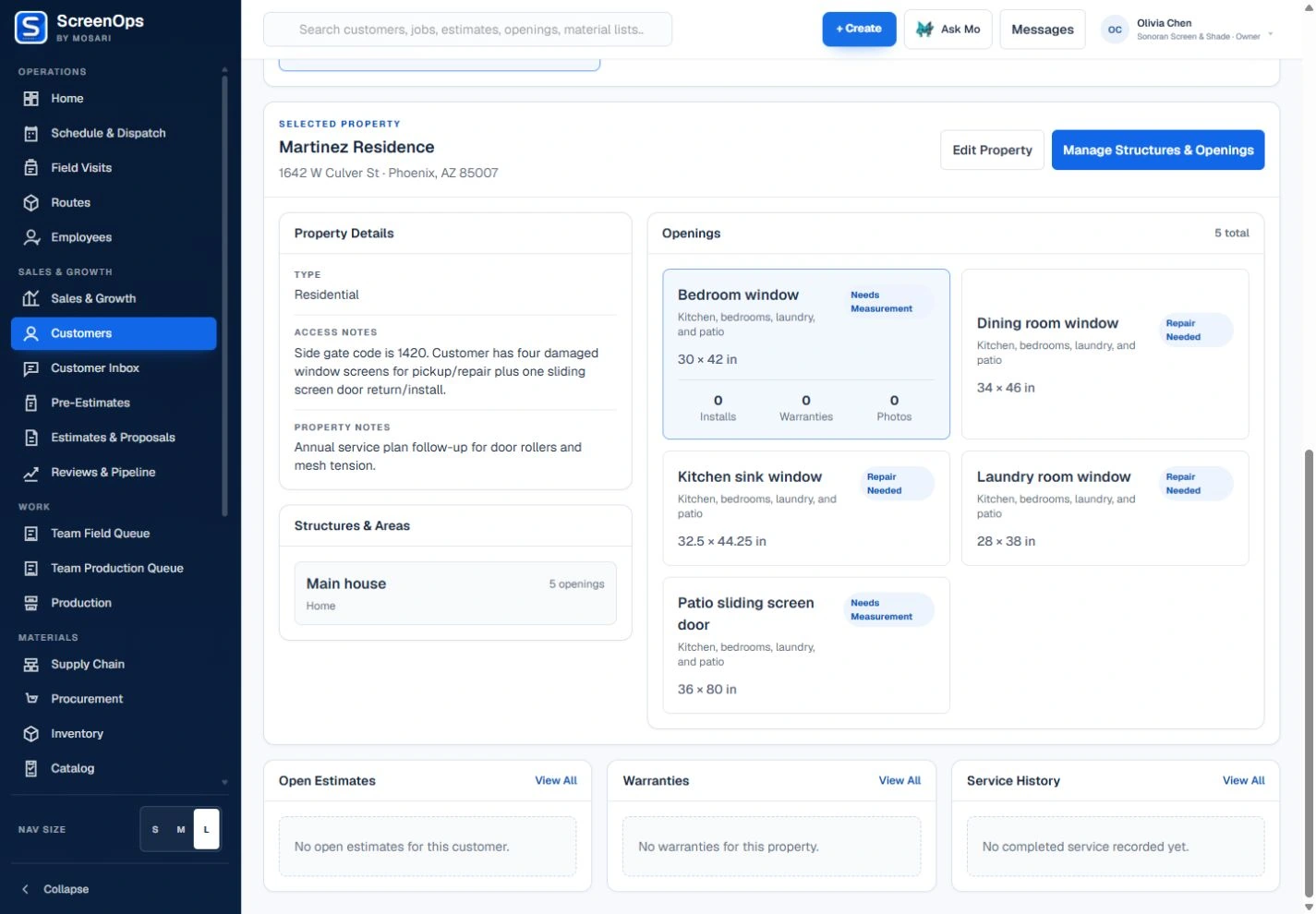The width and height of the screenshot is (1316, 914).
Task: Click Manage Structures & Openings
Action: coord(1158,150)
